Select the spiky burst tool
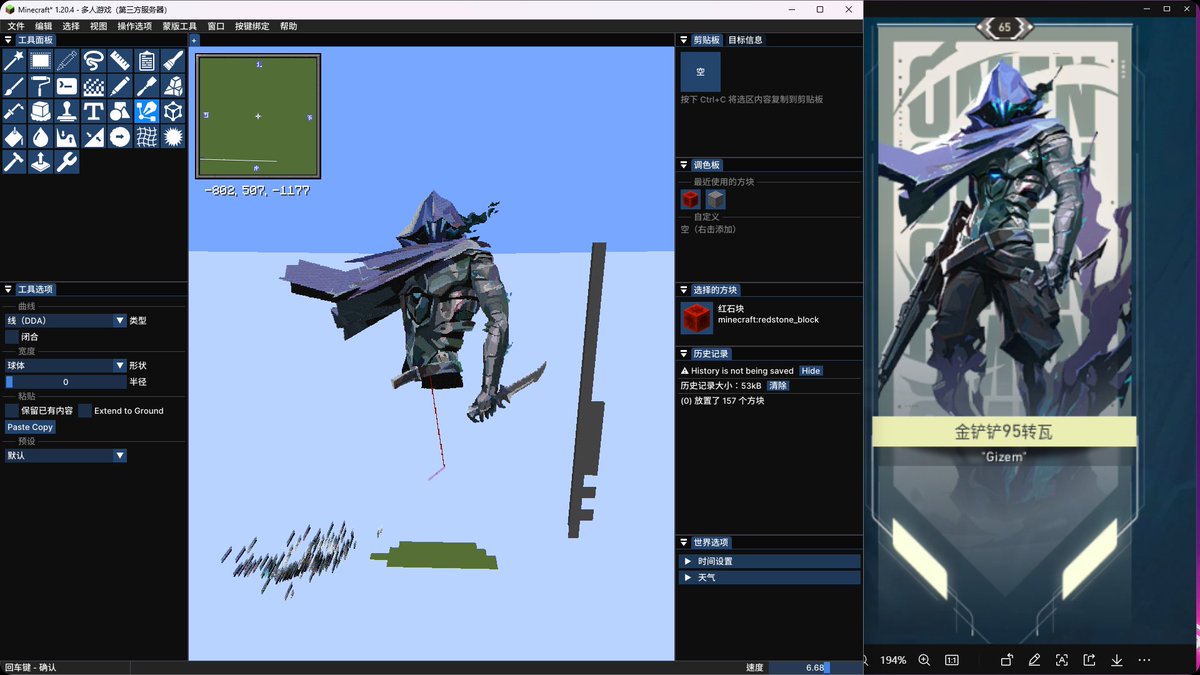 click(x=173, y=136)
